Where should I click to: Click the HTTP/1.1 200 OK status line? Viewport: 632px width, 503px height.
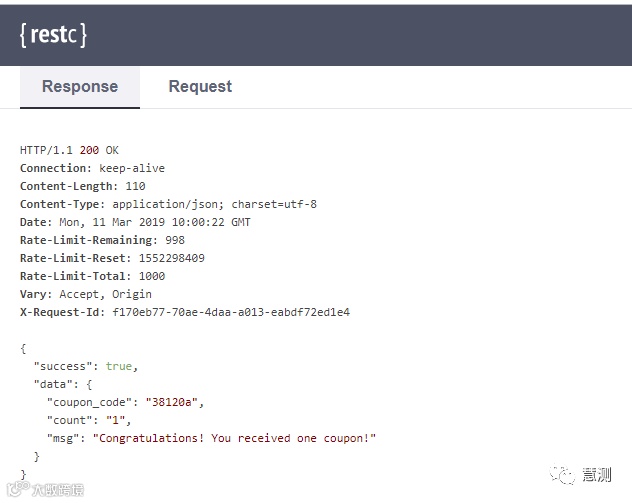point(69,150)
